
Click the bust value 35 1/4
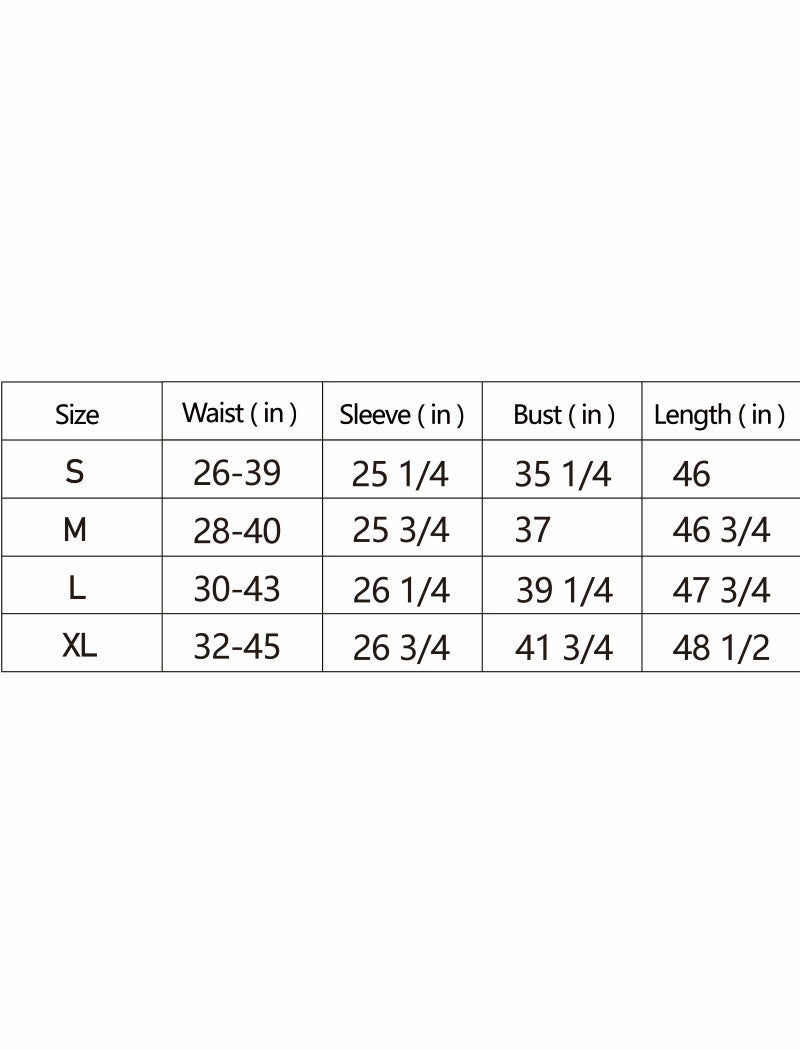point(562,474)
